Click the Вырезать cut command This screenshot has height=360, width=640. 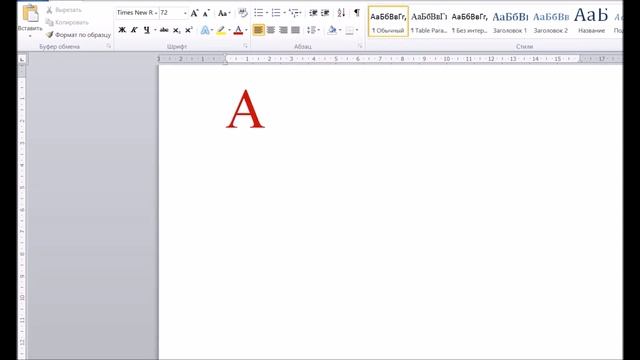click(x=64, y=10)
